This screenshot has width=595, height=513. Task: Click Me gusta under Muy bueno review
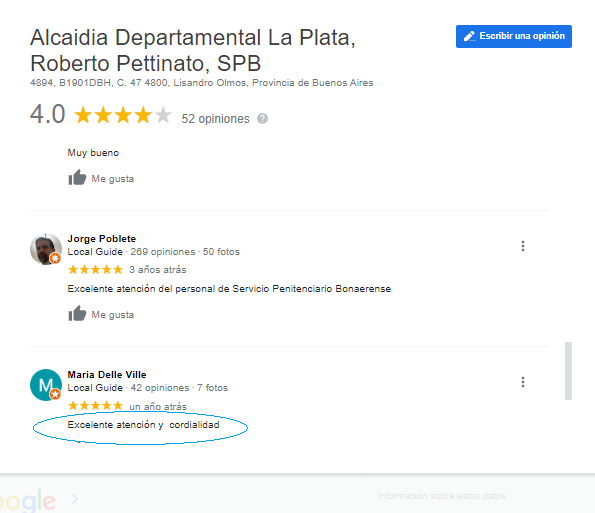click(x=113, y=179)
